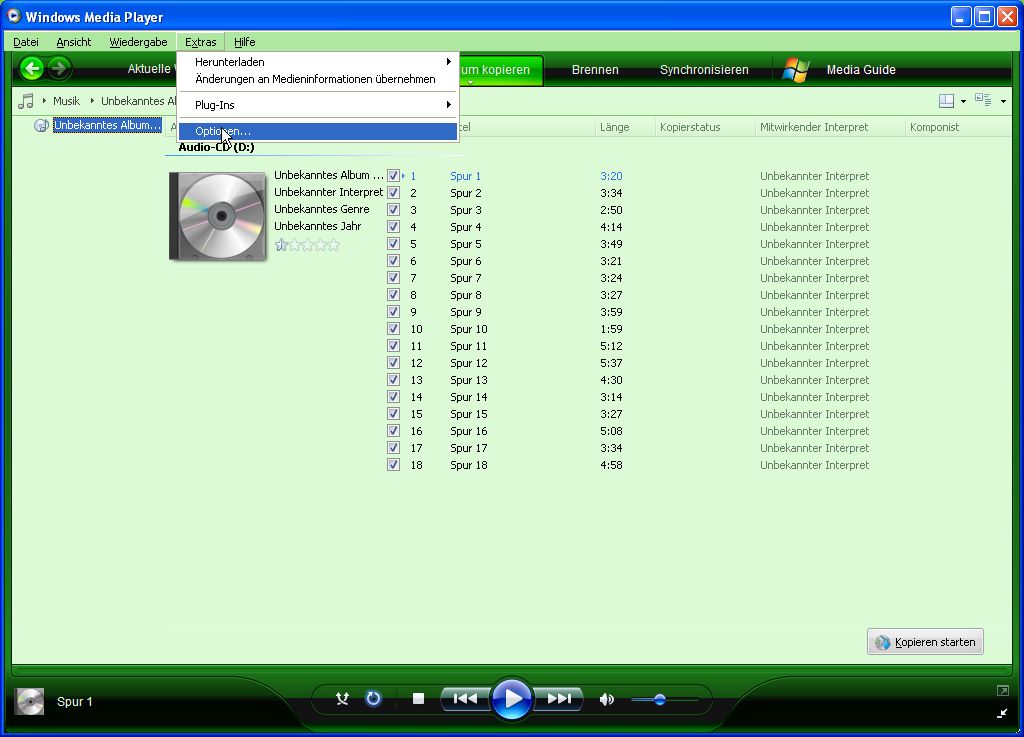1024x737 pixels.
Task: Uncheck track 2 checkbox
Action: tap(393, 193)
